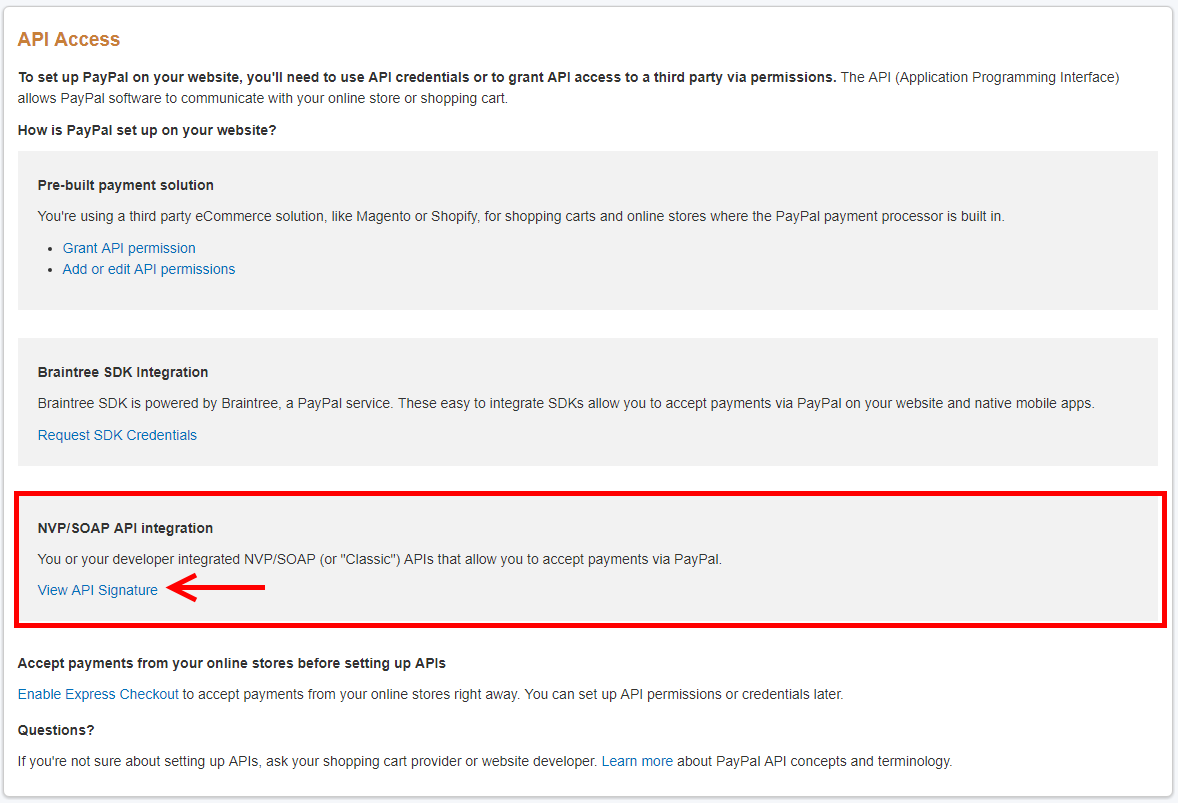Open the Grant API permission link

pos(128,248)
